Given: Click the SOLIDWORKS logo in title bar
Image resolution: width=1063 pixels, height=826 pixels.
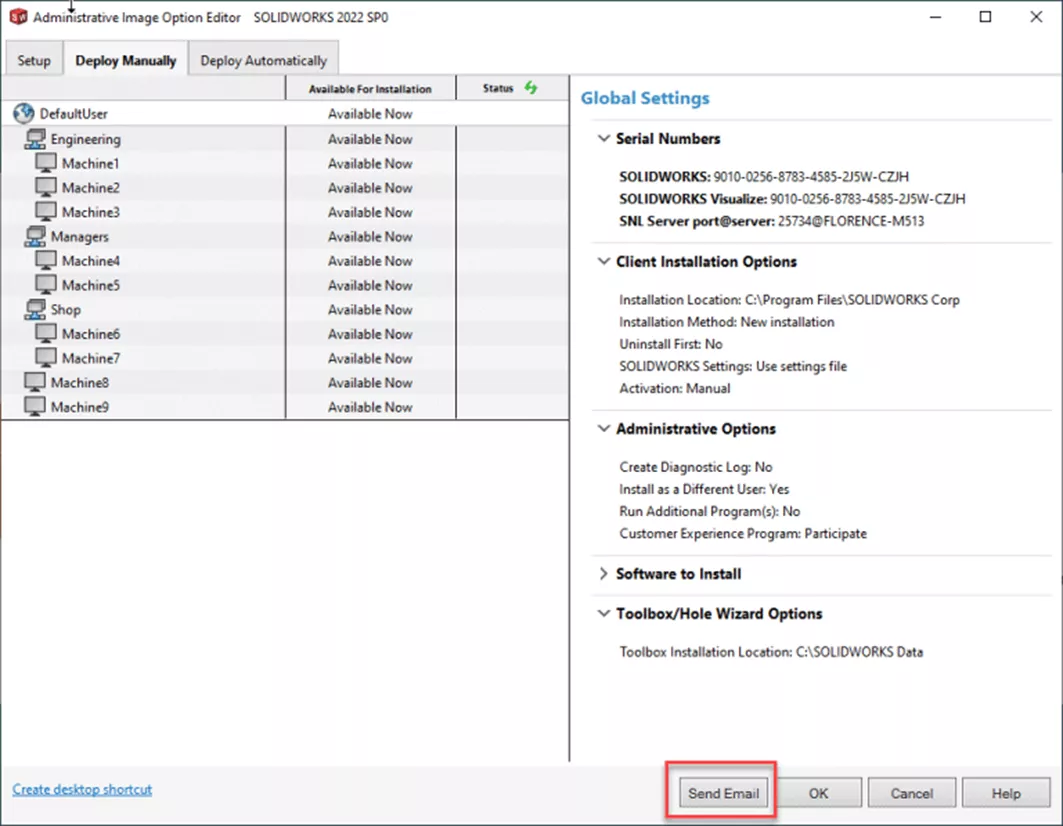Looking at the screenshot, I should [x=18, y=16].
